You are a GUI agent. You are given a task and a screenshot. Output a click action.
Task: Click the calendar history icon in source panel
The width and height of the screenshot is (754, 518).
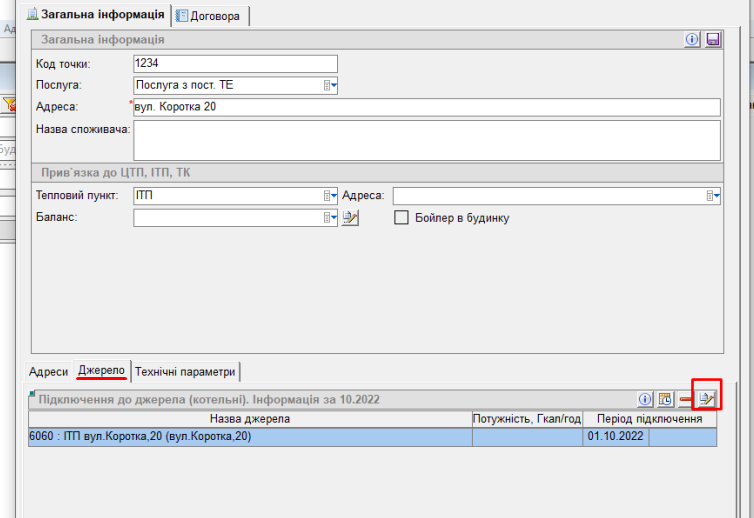point(665,399)
